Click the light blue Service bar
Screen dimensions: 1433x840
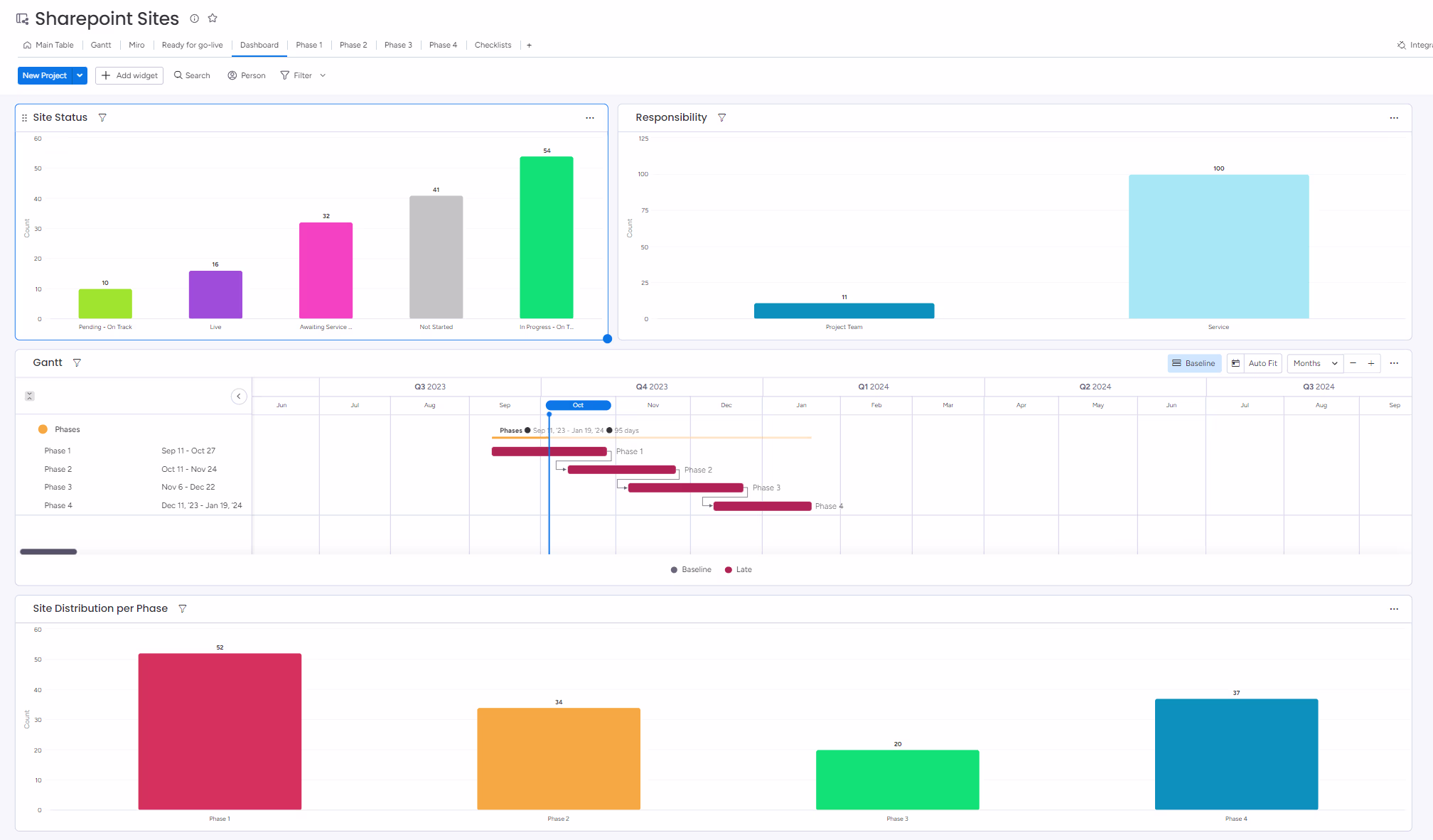coord(1218,247)
